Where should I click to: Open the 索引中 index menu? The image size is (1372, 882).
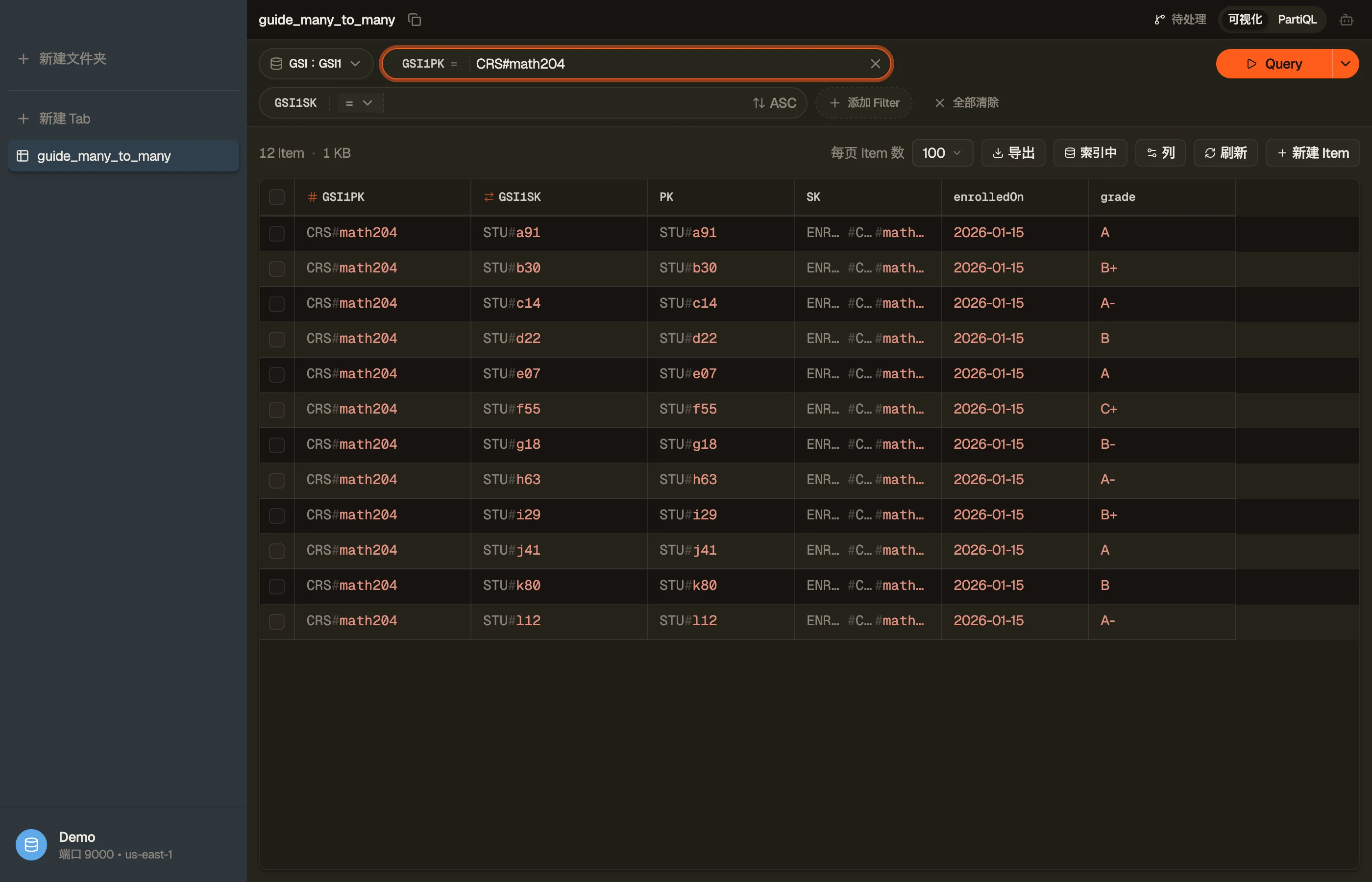tap(1090, 153)
